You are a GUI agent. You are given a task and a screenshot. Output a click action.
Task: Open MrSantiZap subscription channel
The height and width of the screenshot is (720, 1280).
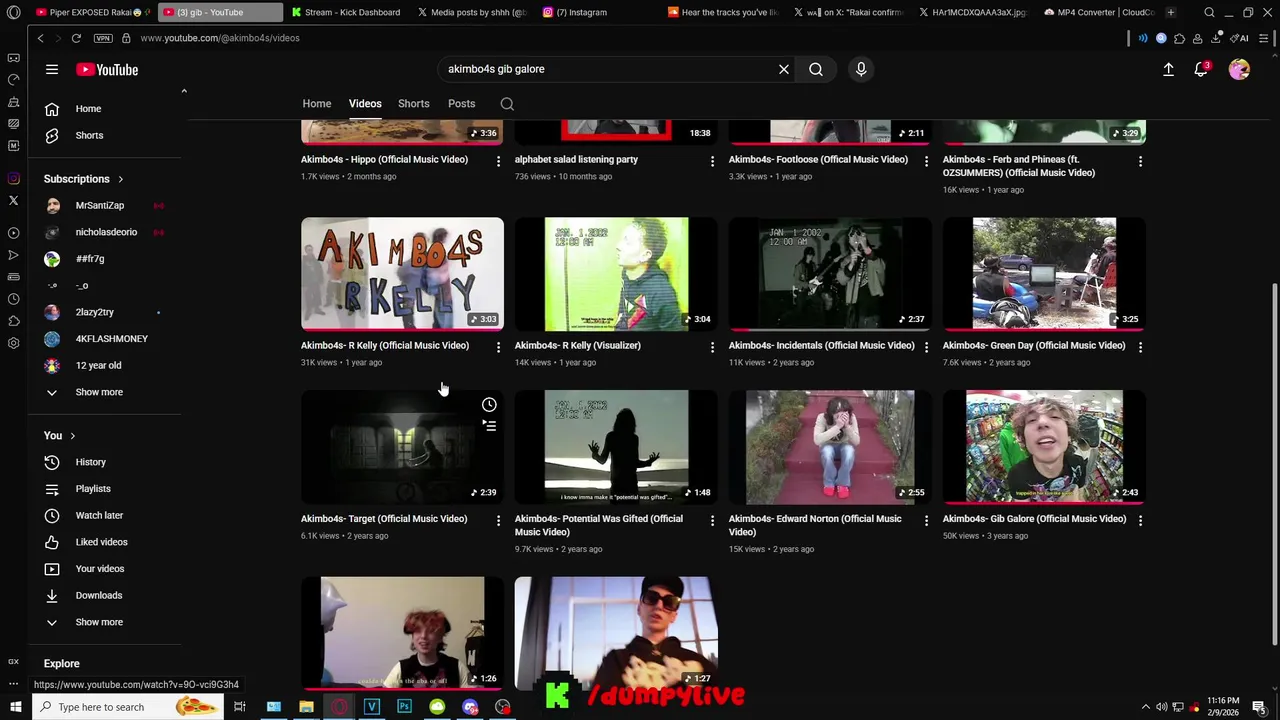point(100,206)
